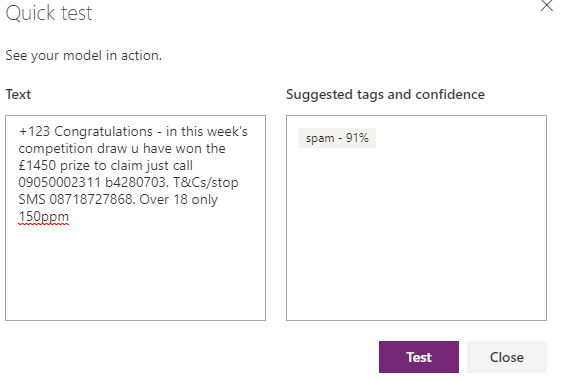Place cursor on 'Over 18 only' phrase

(179, 200)
